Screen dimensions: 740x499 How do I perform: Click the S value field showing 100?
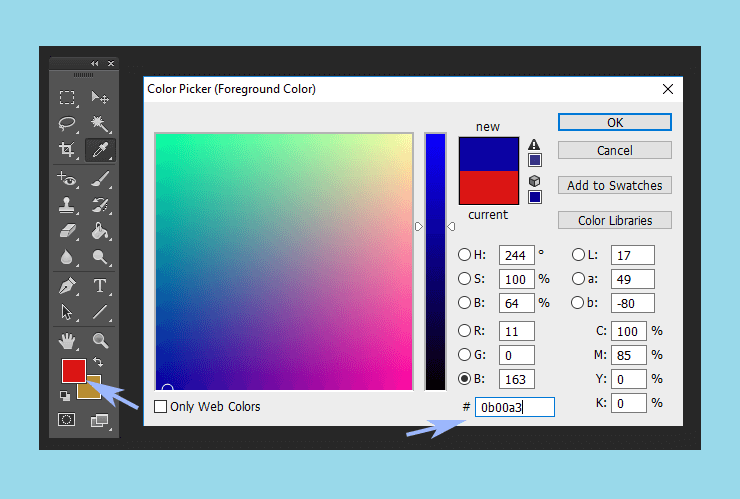click(x=517, y=279)
